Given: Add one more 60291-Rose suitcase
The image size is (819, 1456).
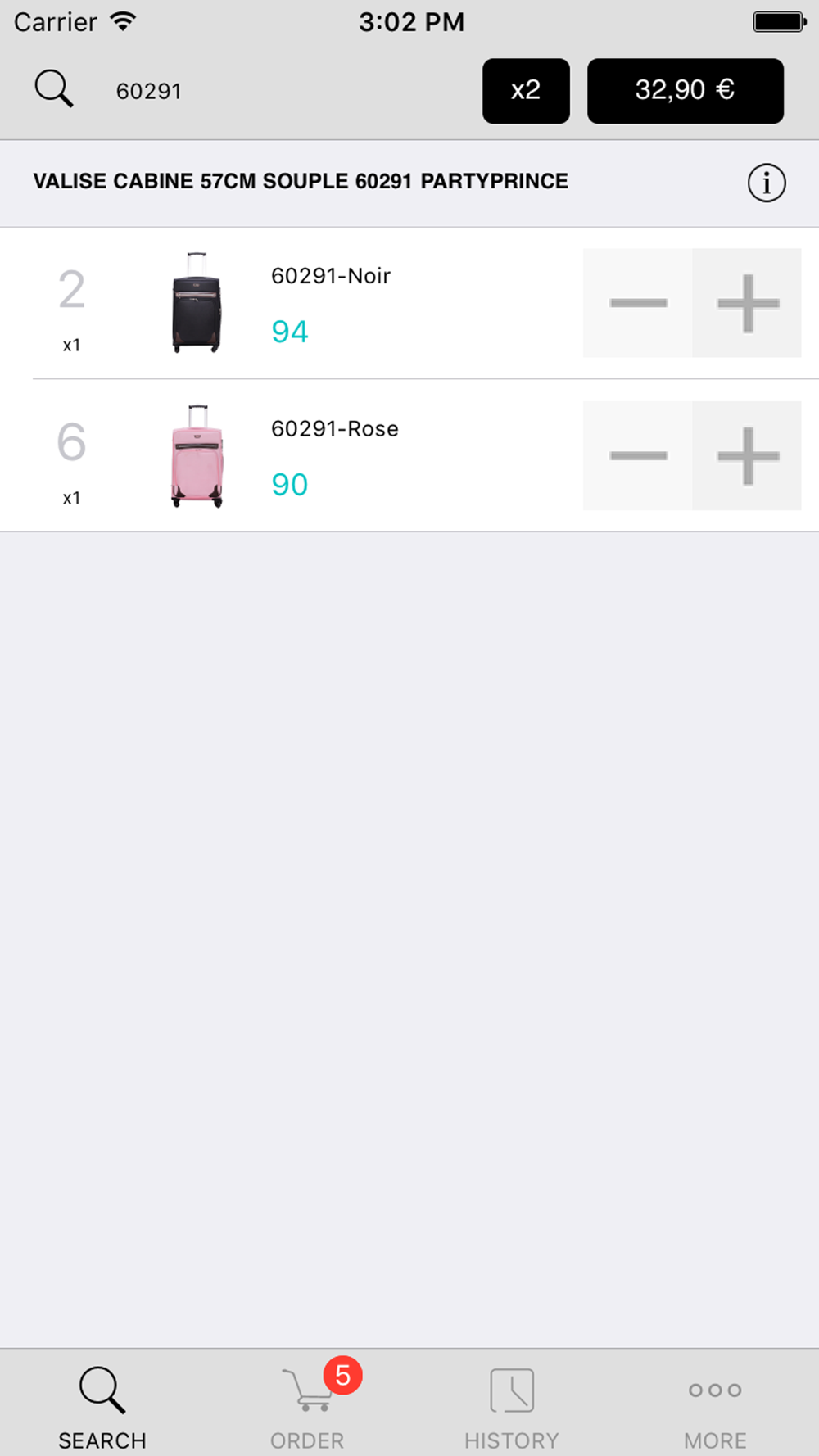Looking at the screenshot, I should point(747,456).
